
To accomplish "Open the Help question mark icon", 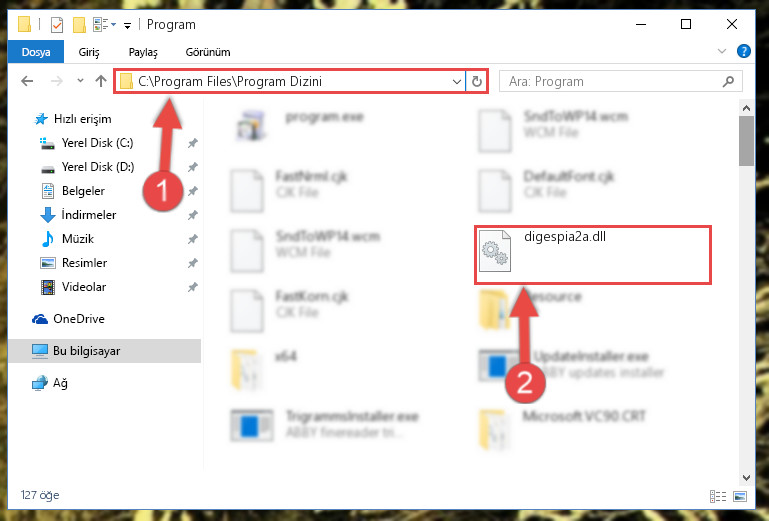I will point(743,51).
